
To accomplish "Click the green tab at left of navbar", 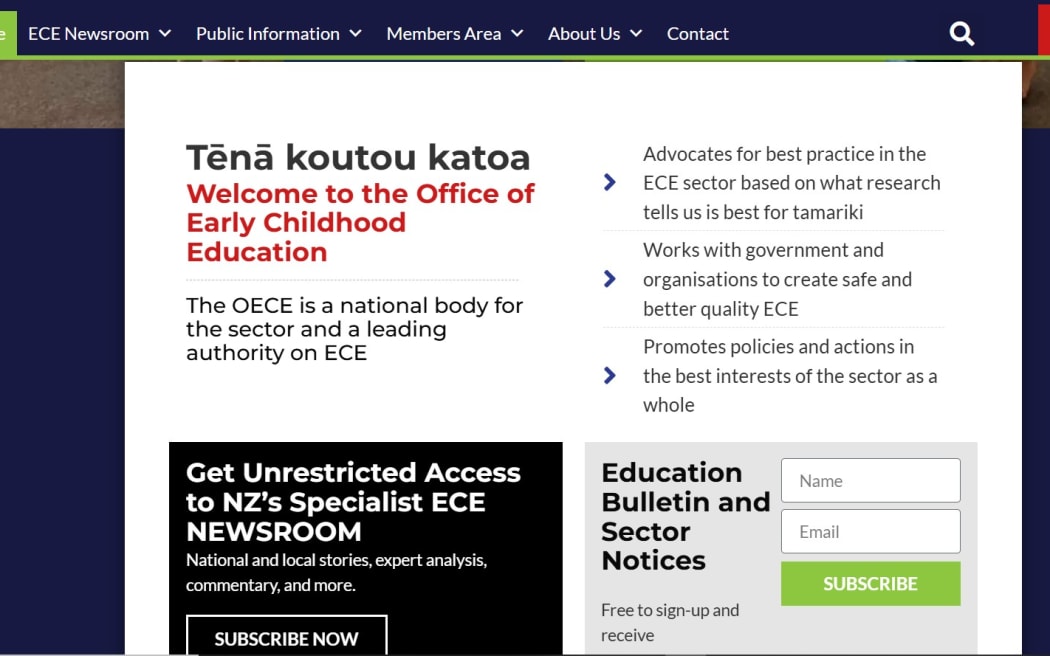I will point(7,33).
